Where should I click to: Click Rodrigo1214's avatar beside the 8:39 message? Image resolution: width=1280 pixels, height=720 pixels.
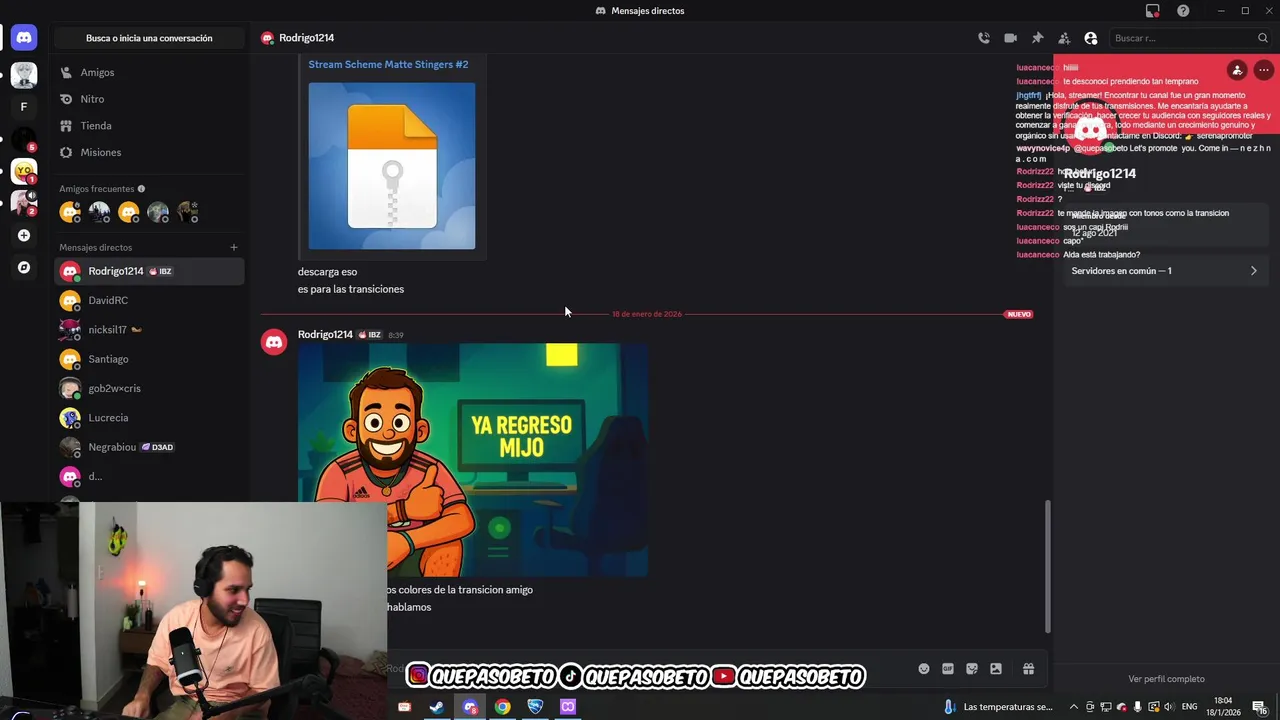tap(274, 342)
